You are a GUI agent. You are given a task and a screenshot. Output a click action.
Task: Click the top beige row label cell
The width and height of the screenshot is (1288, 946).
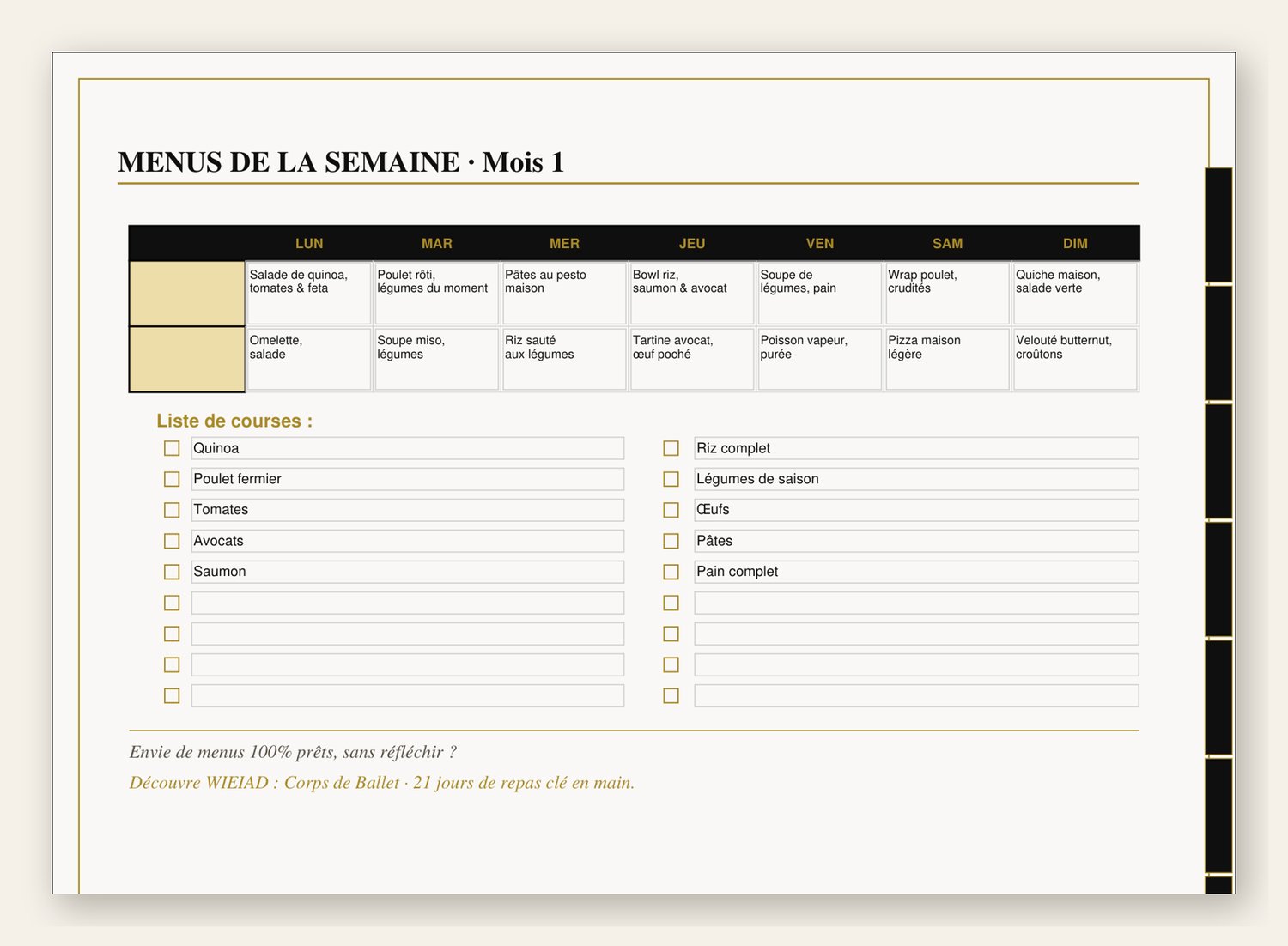pos(187,294)
